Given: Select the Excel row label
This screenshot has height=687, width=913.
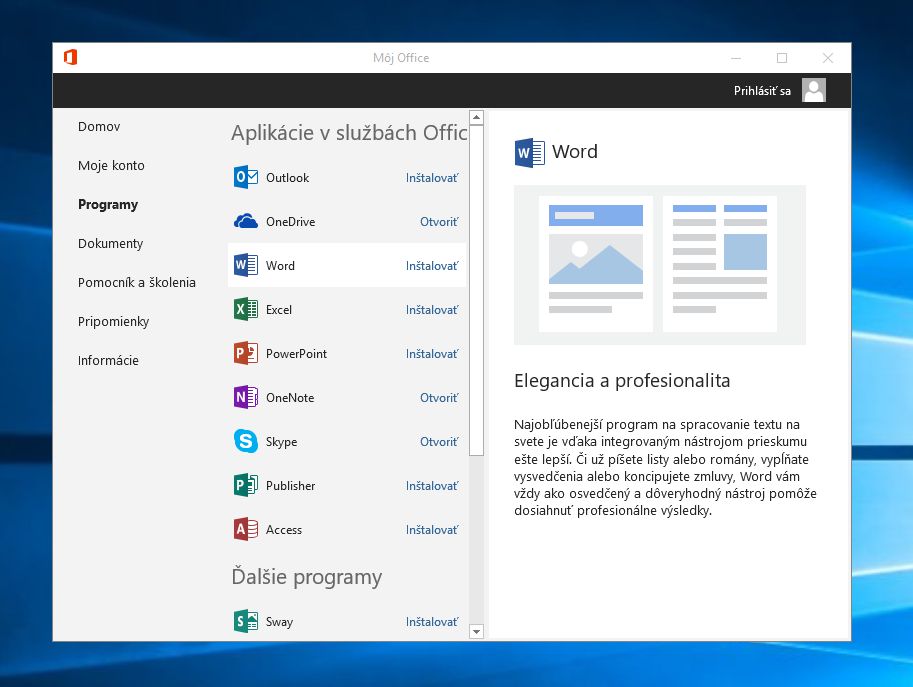Looking at the screenshot, I should click(x=279, y=310).
